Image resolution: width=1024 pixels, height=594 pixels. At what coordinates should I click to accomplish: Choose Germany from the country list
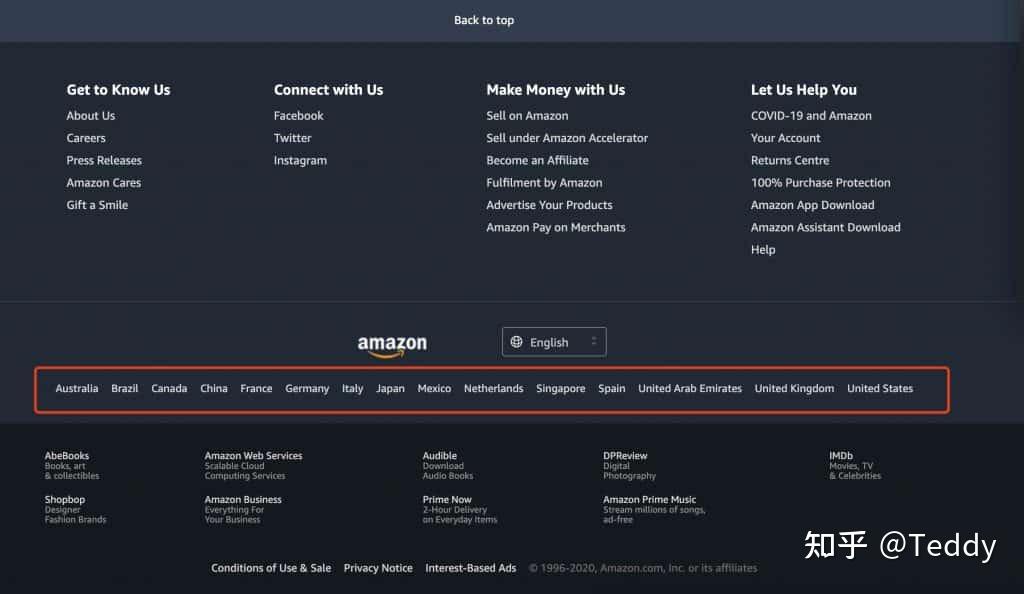click(x=307, y=388)
